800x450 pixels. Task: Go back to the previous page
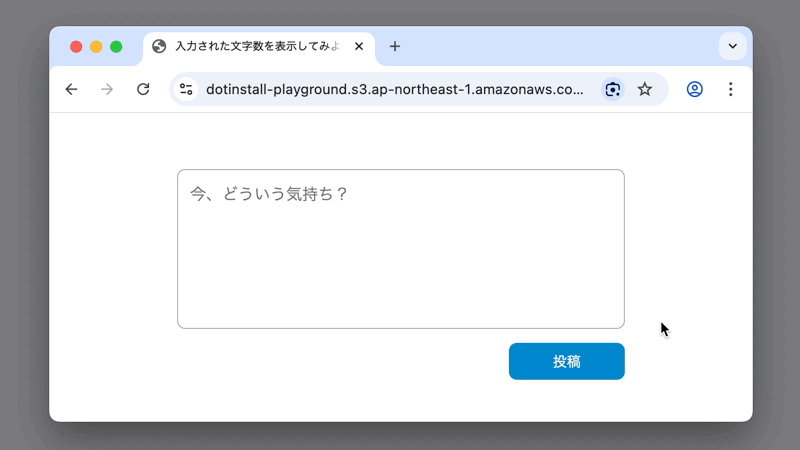[x=71, y=89]
